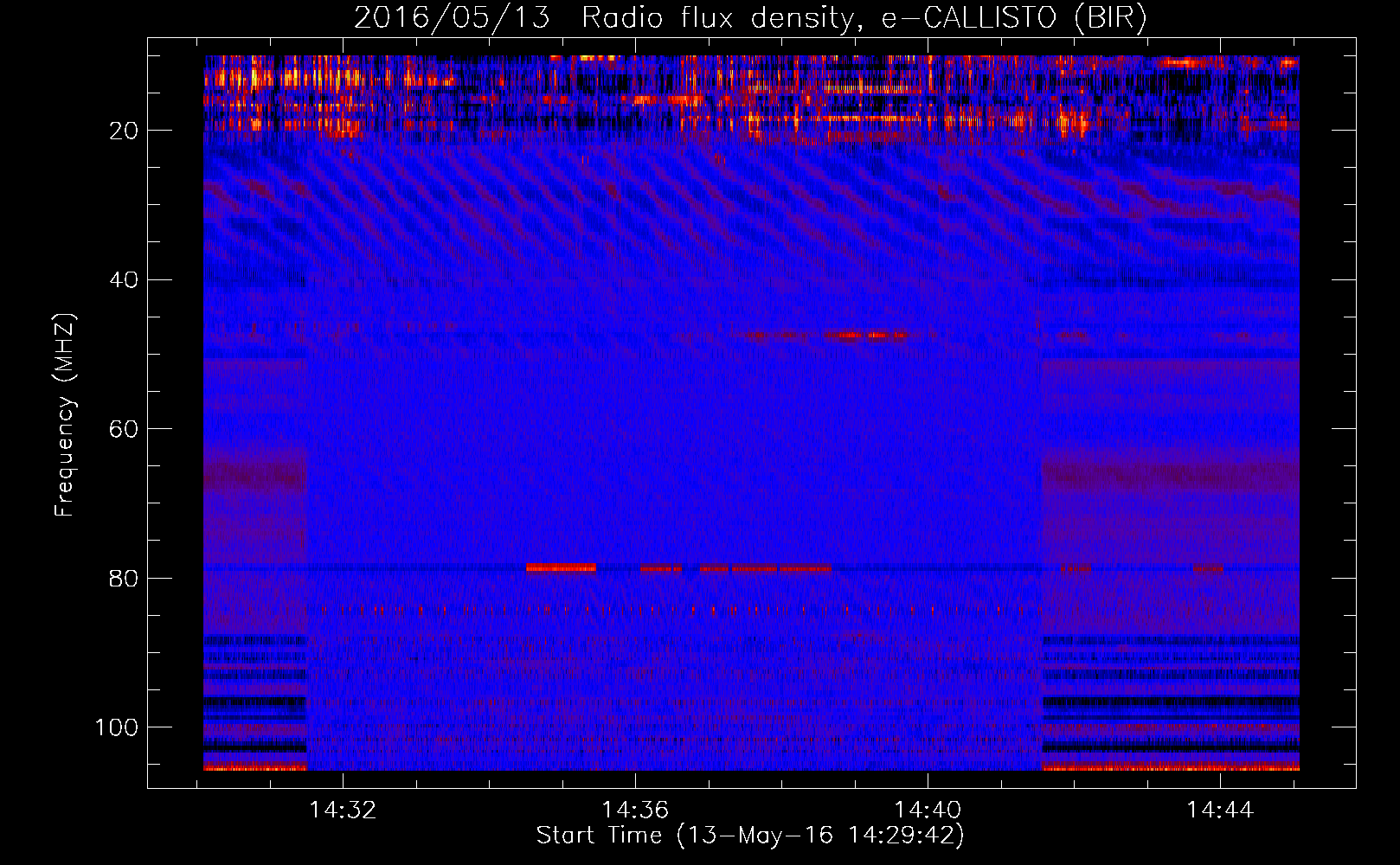Click the 80 frequency tick label

(x=125, y=578)
